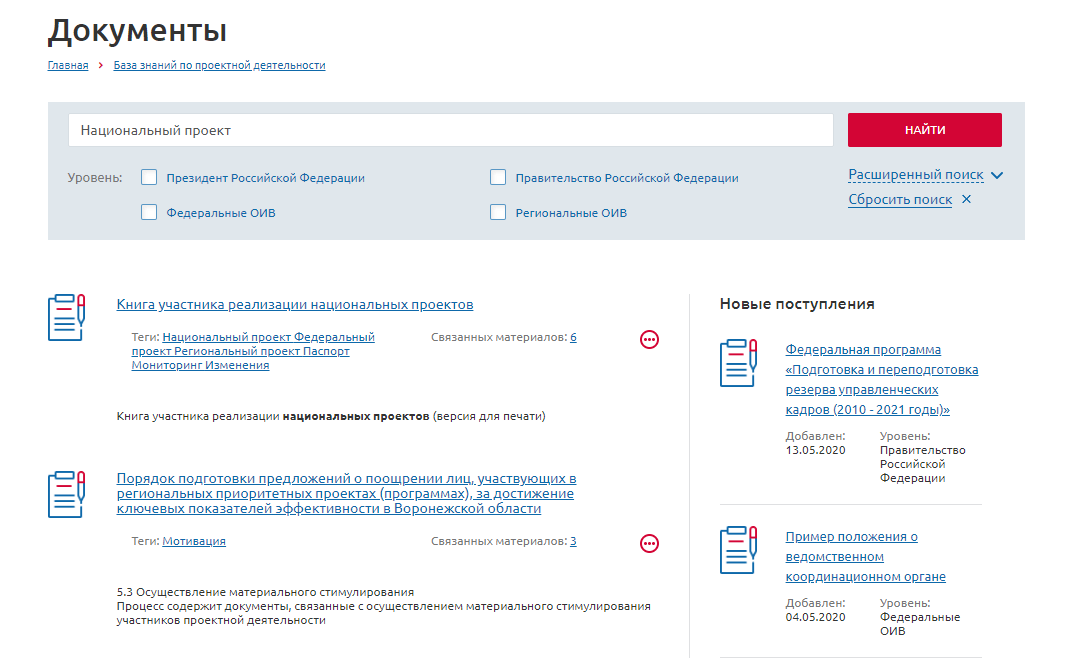1076x658 pixels.
Task: Expand Расширенный поиск options
Action: [915, 175]
